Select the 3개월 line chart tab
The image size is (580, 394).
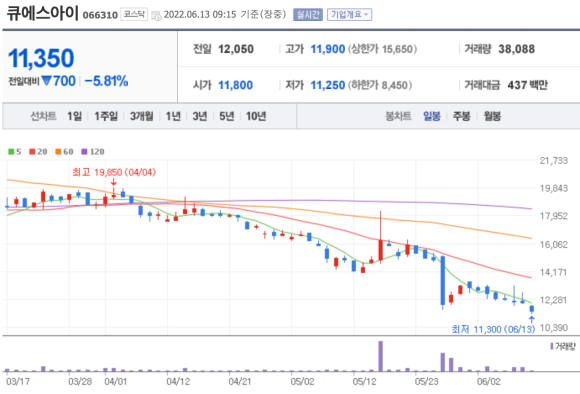(x=141, y=116)
